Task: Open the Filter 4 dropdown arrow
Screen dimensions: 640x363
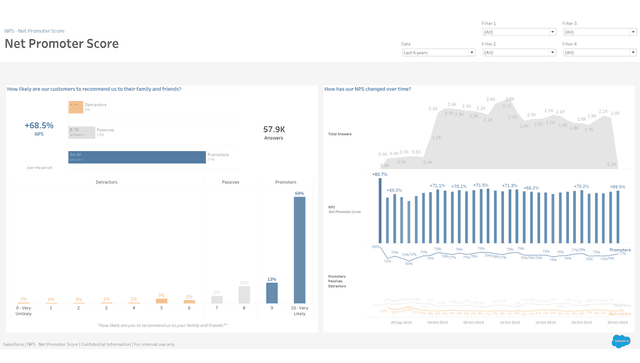Action: pyautogui.click(x=633, y=52)
